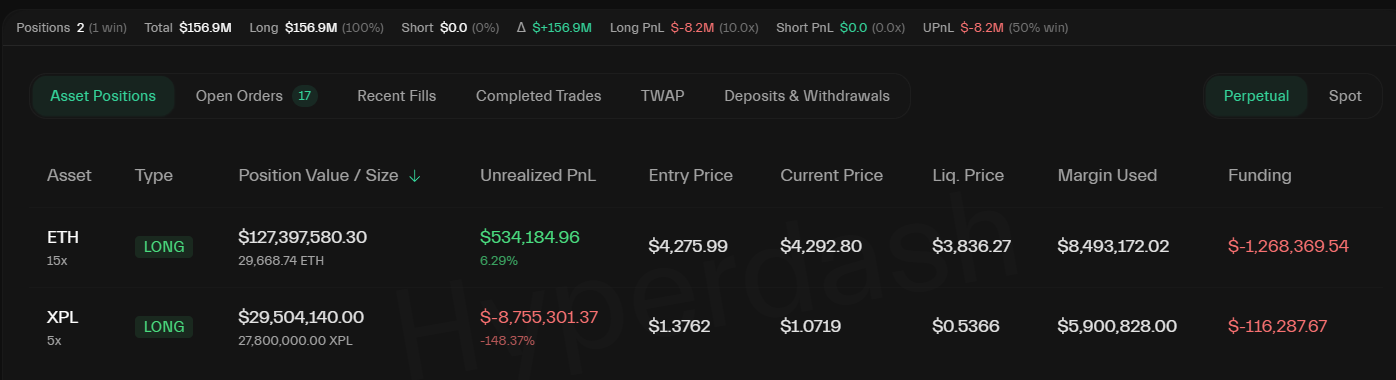Screen dimensions: 1396x380
Task: Click the LONG badge in the XPL row
Action: (164, 326)
